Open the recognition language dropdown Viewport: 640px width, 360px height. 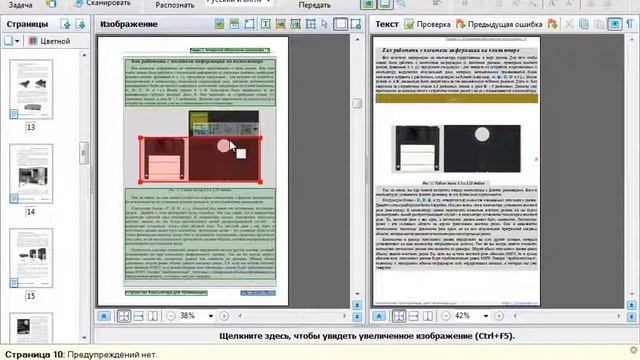pos(268,2)
